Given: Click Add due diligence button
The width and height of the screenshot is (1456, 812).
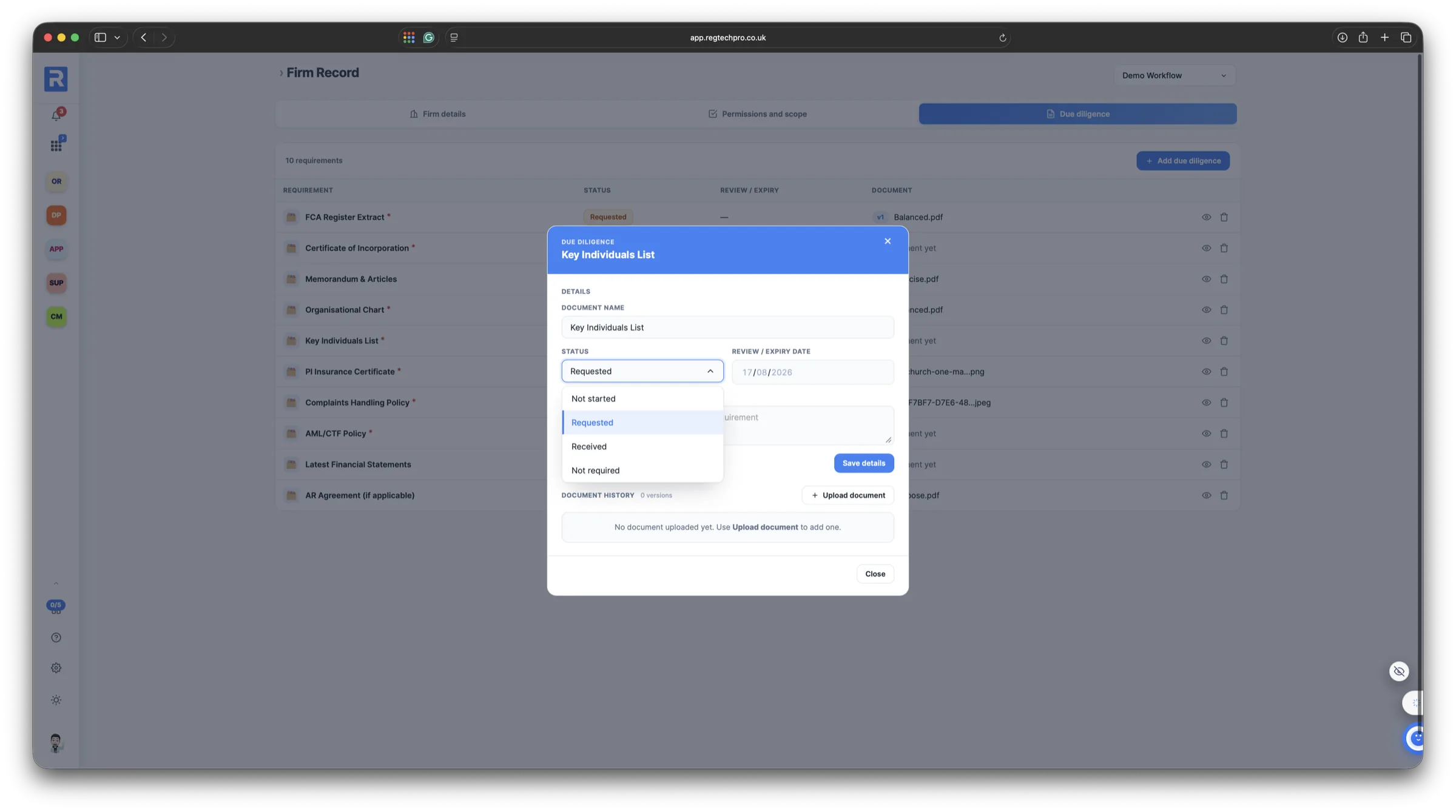Looking at the screenshot, I should [x=1183, y=161].
